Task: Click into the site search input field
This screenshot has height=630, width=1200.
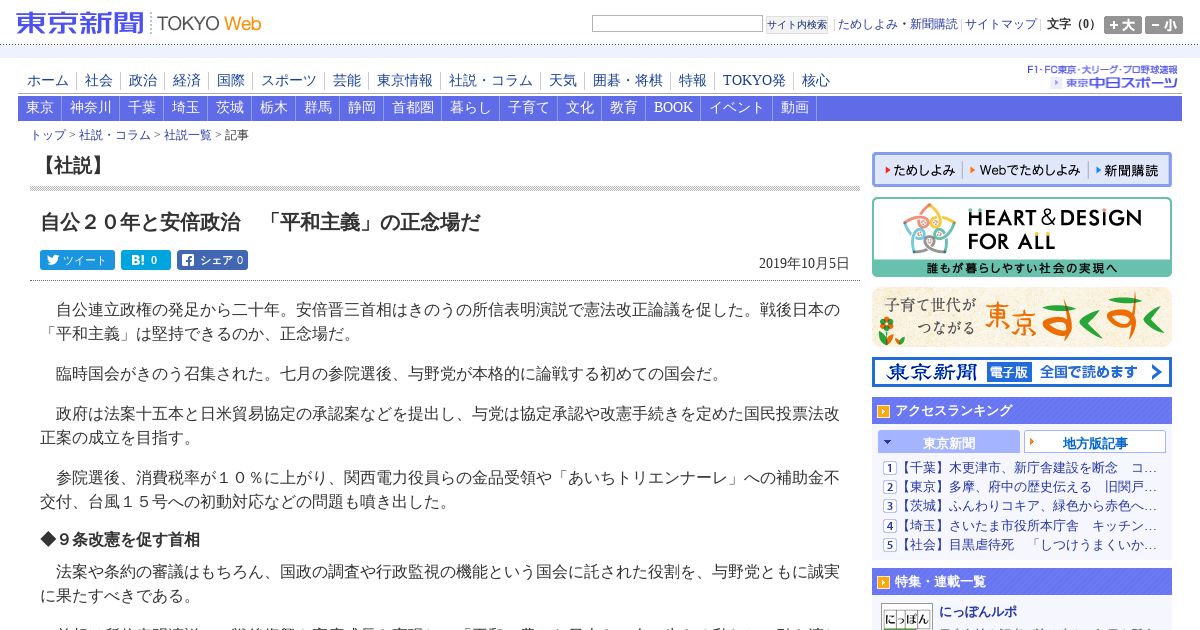Action: click(677, 24)
